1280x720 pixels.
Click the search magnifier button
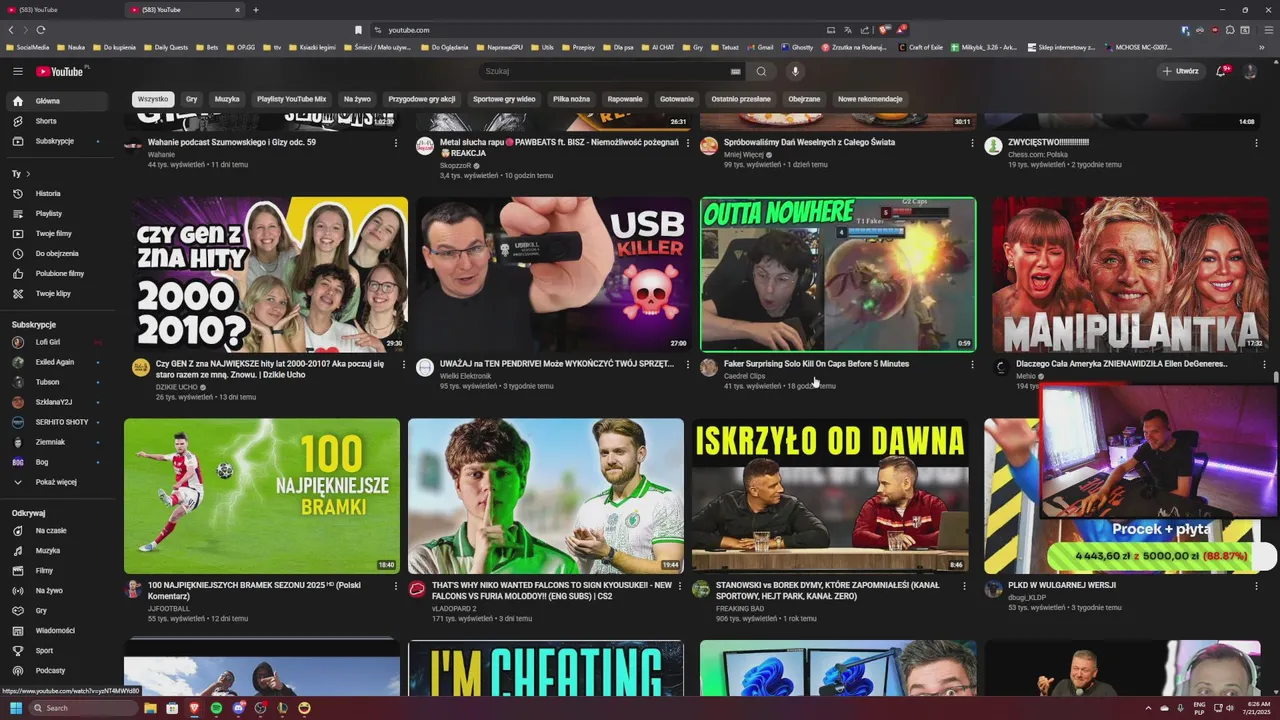click(761, 71)
